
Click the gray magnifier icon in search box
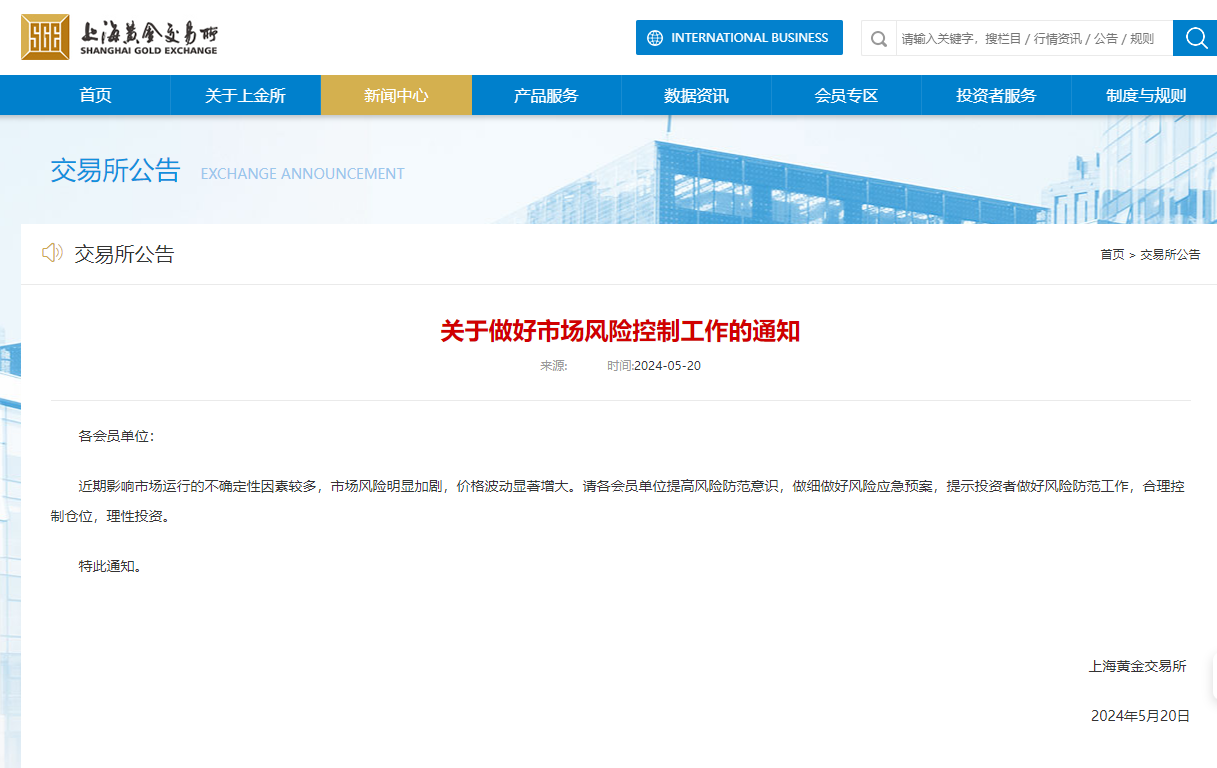[x=879, y=39]
